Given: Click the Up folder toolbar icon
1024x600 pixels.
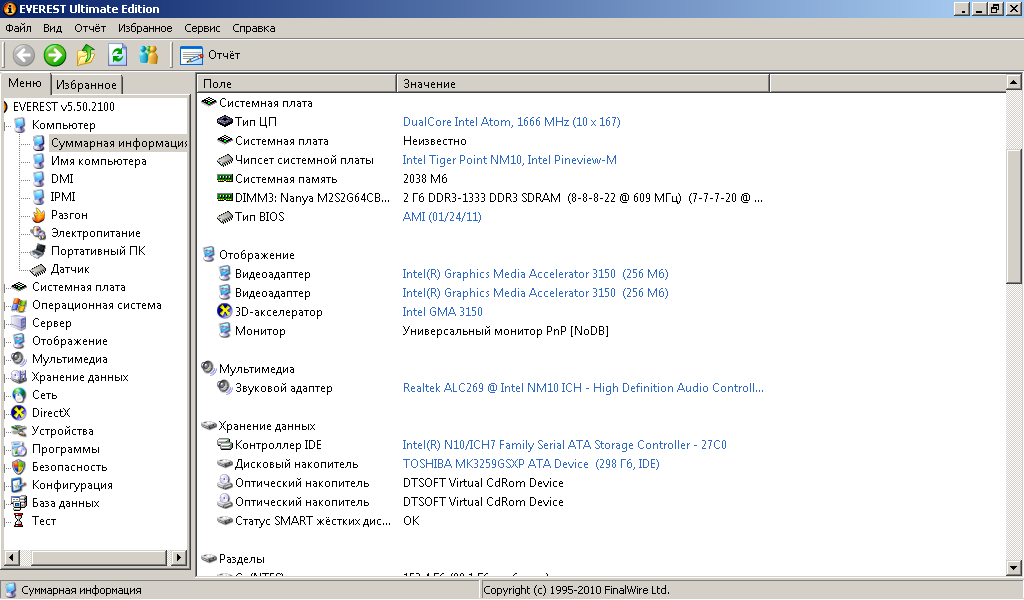Looking at the screenshot, I should pyautogui.click(x=86, y=55).
